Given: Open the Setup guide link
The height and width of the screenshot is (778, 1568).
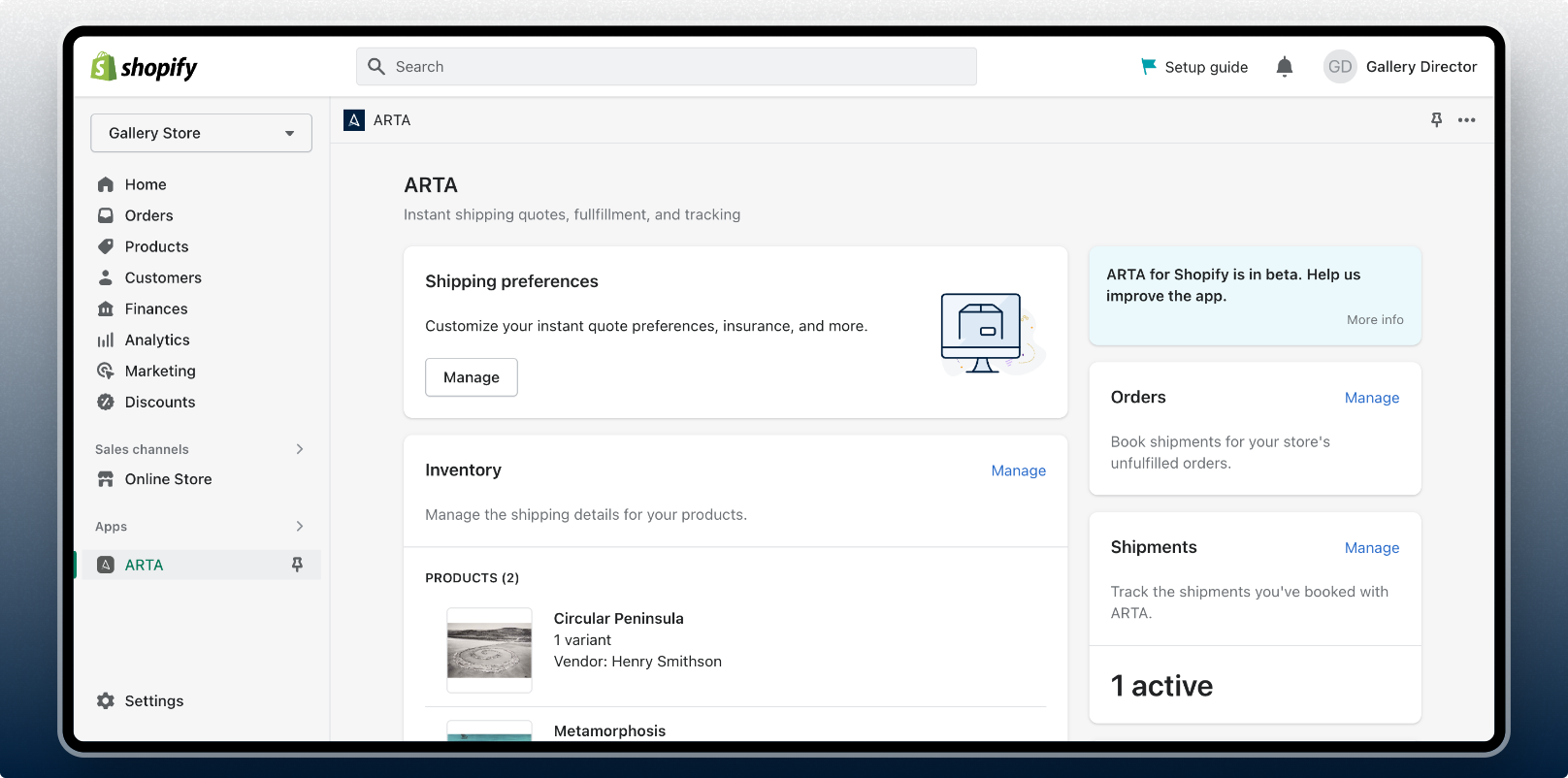Looking at the screenshot, I should pyautogui.click(x=1206, y=67).
